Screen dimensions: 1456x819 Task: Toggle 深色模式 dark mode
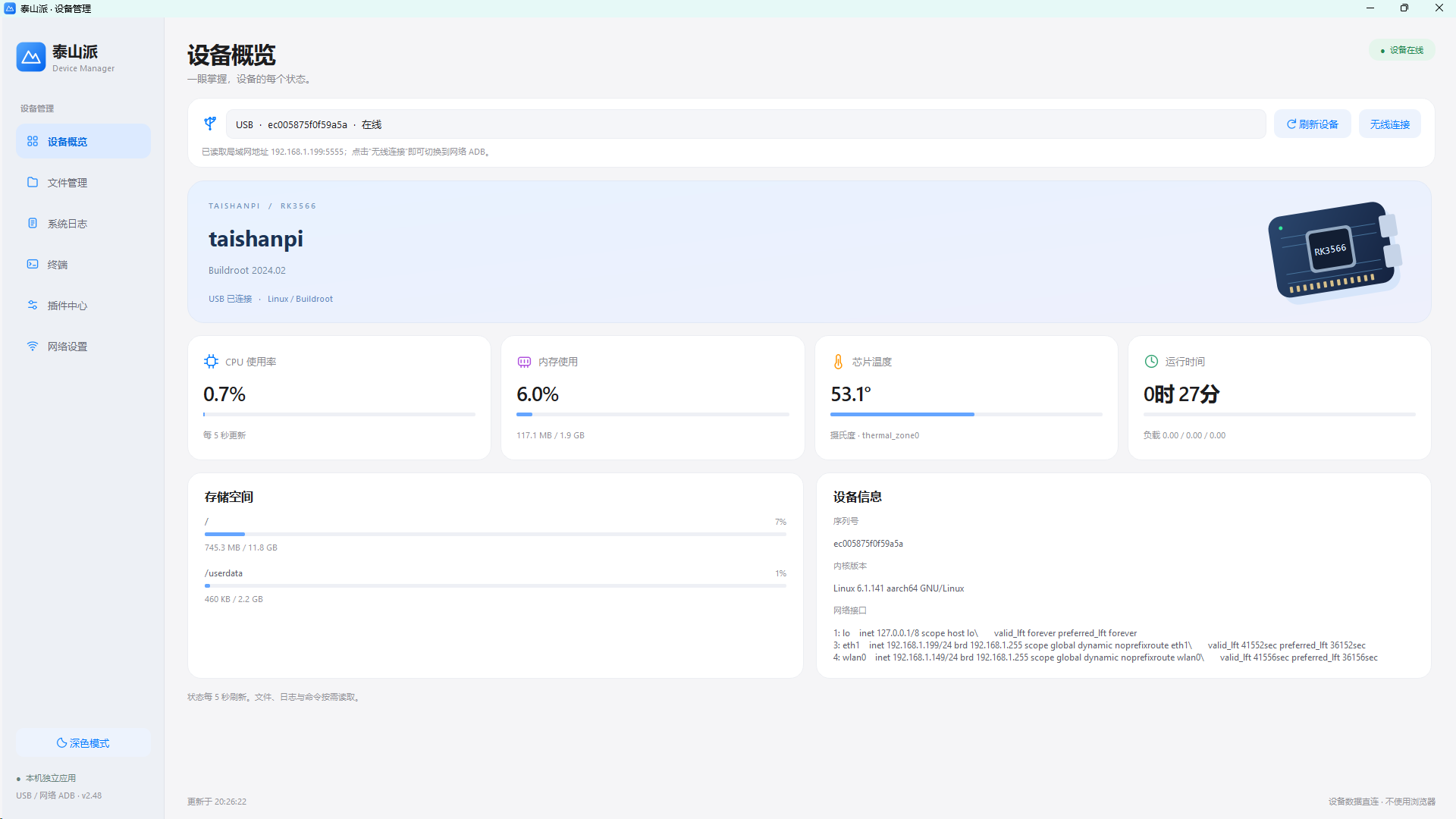pos(83,743)
